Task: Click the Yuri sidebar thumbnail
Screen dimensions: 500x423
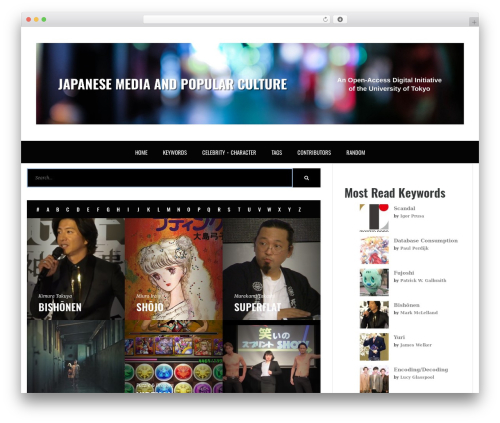Action: (x=374, y=347)
